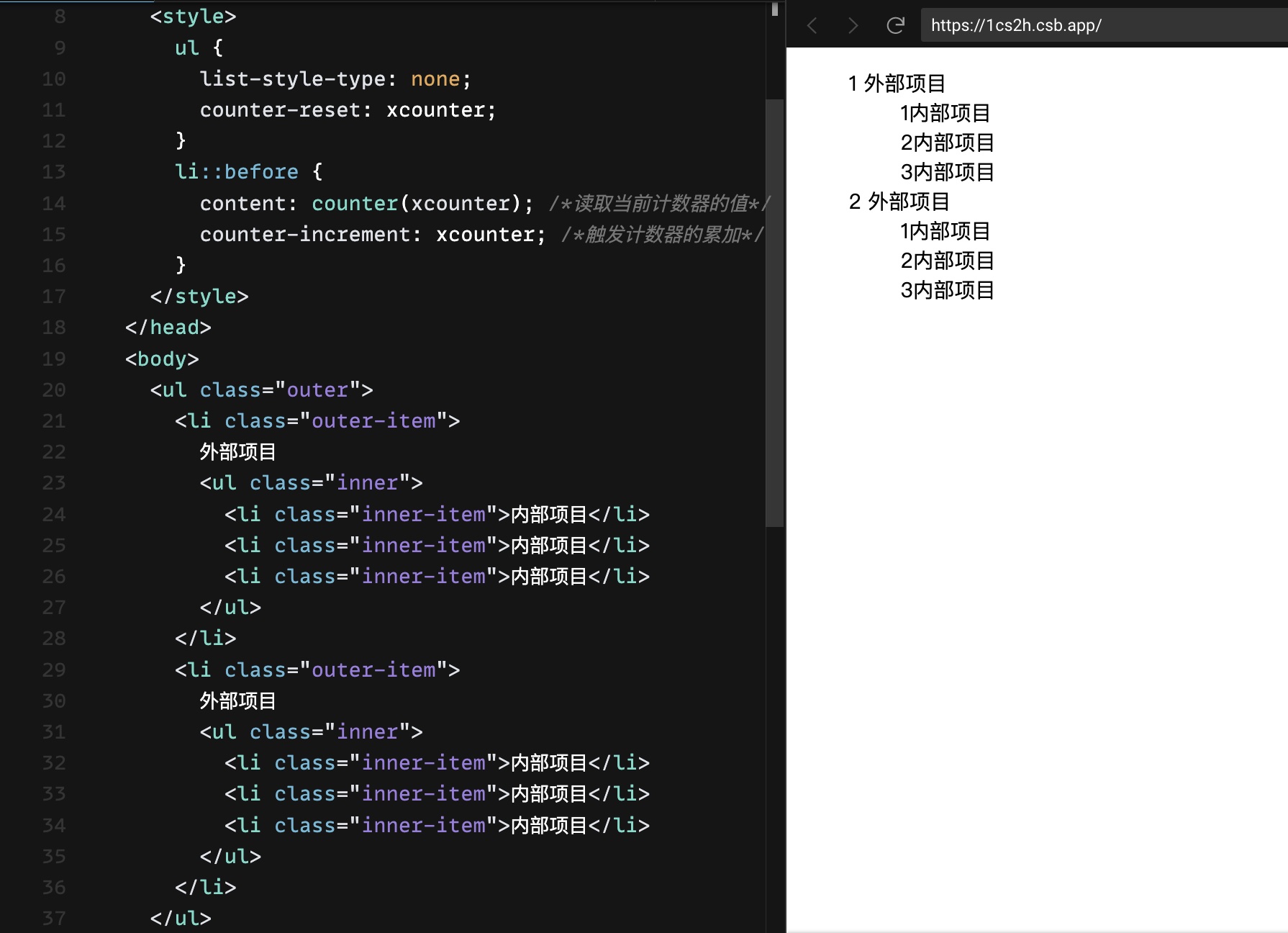The width and height of the screenshot is (1288, 933).
Task: Click the comment on line 14
Action: coord(658,204)
